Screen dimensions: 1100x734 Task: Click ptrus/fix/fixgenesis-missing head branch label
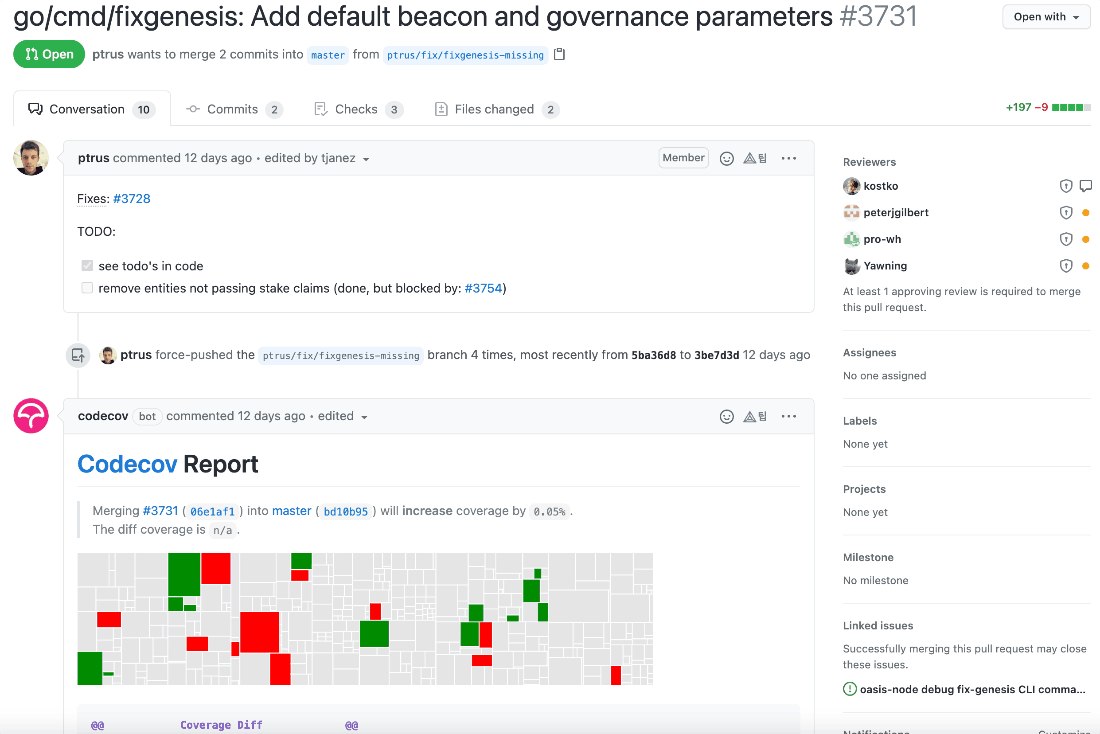coord(465,55)
